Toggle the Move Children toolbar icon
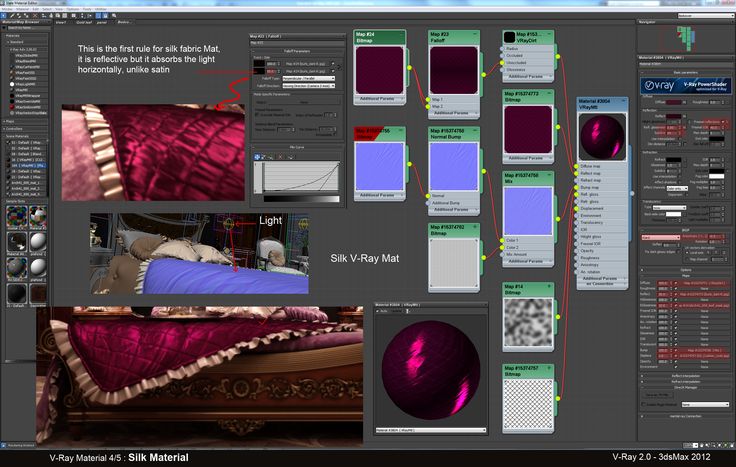Viewport: 736px width, 467px height. [x=43, y=15]
